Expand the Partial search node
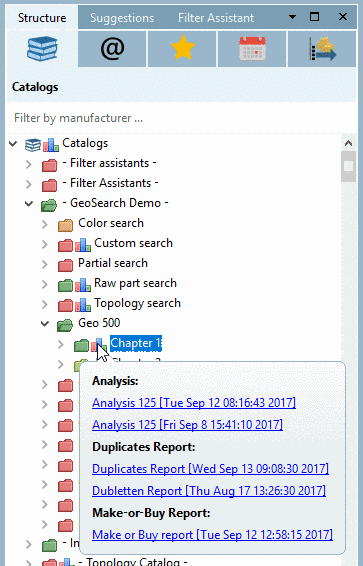This screenshot has height=566, width=363. pos(45,265)
